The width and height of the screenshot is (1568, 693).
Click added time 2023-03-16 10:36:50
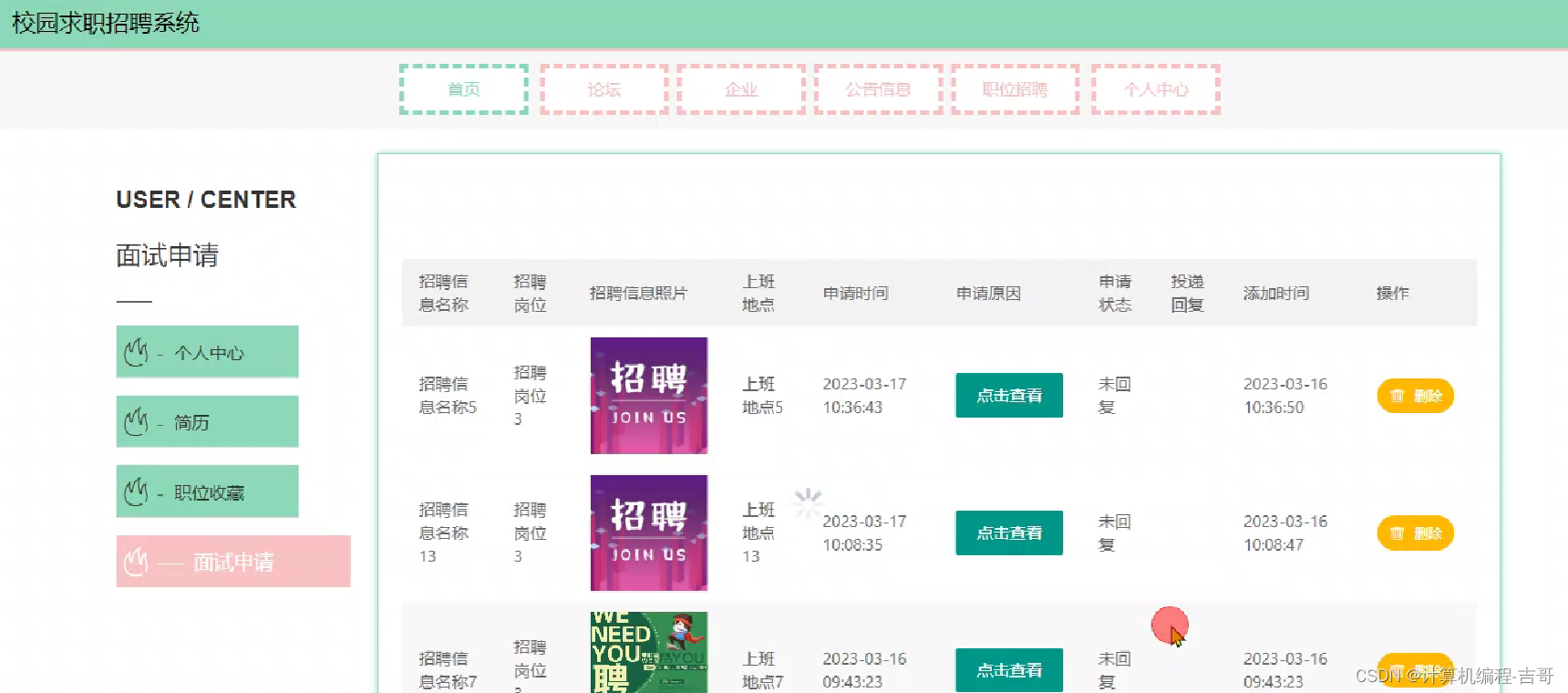1285,396
